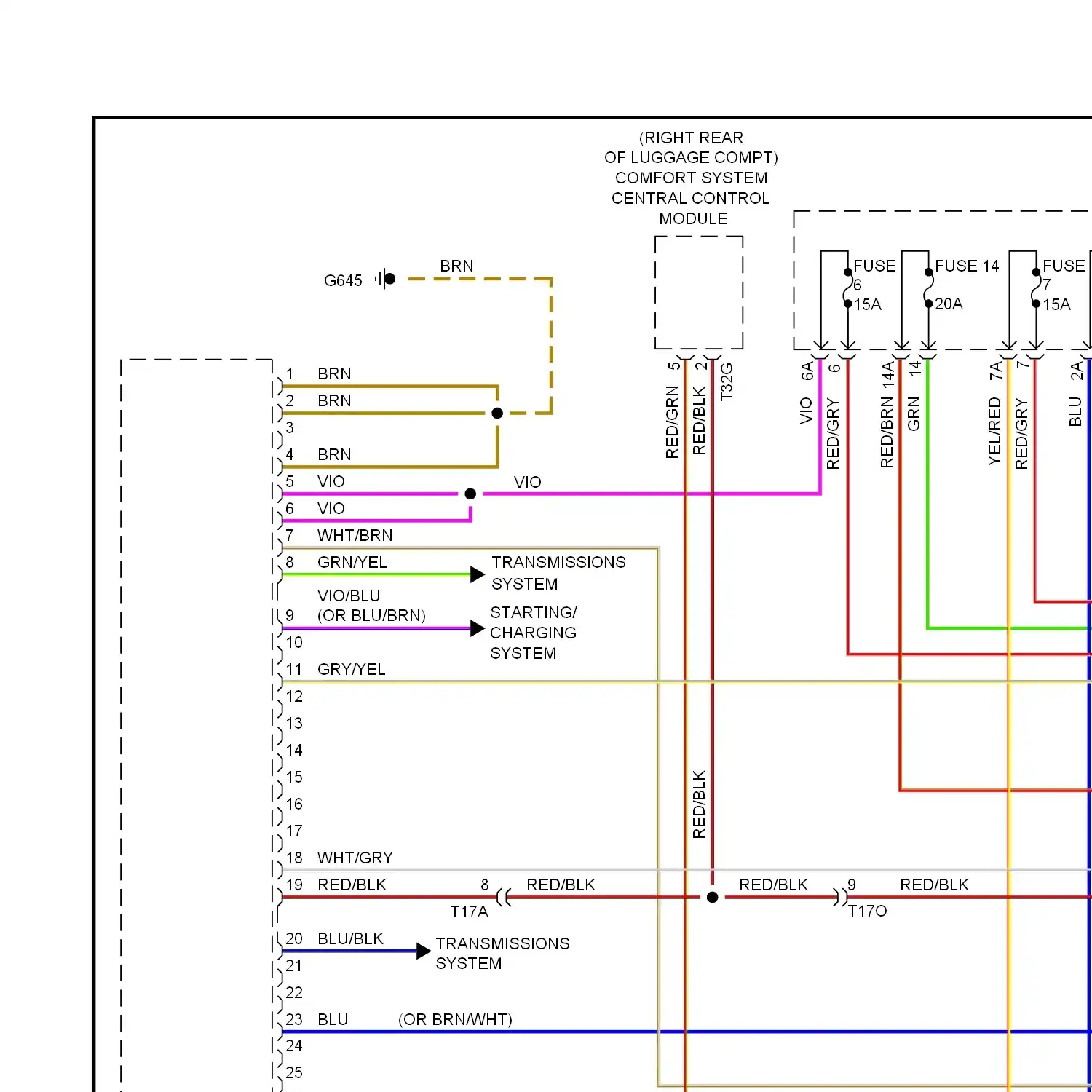The image size is (1092, 1092).
Task: Click the GRN/YEL wire label at pin 8
Action: 352,562
